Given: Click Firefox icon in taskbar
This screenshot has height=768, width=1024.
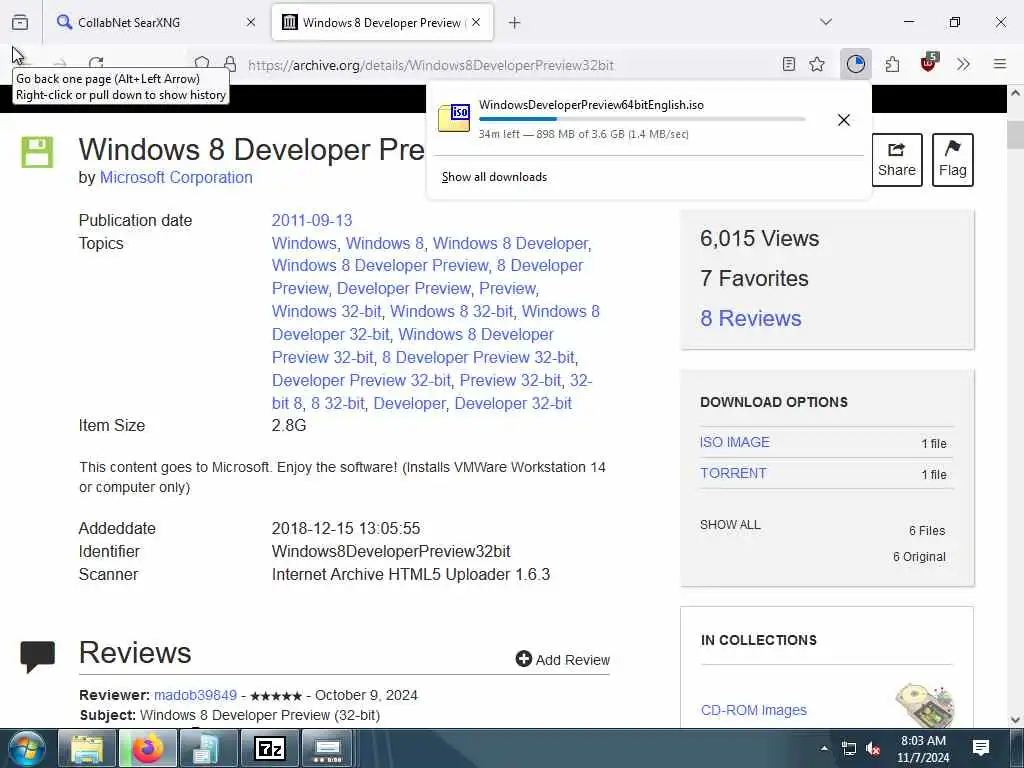Looking at the screenshot, I should click(148, 748).
